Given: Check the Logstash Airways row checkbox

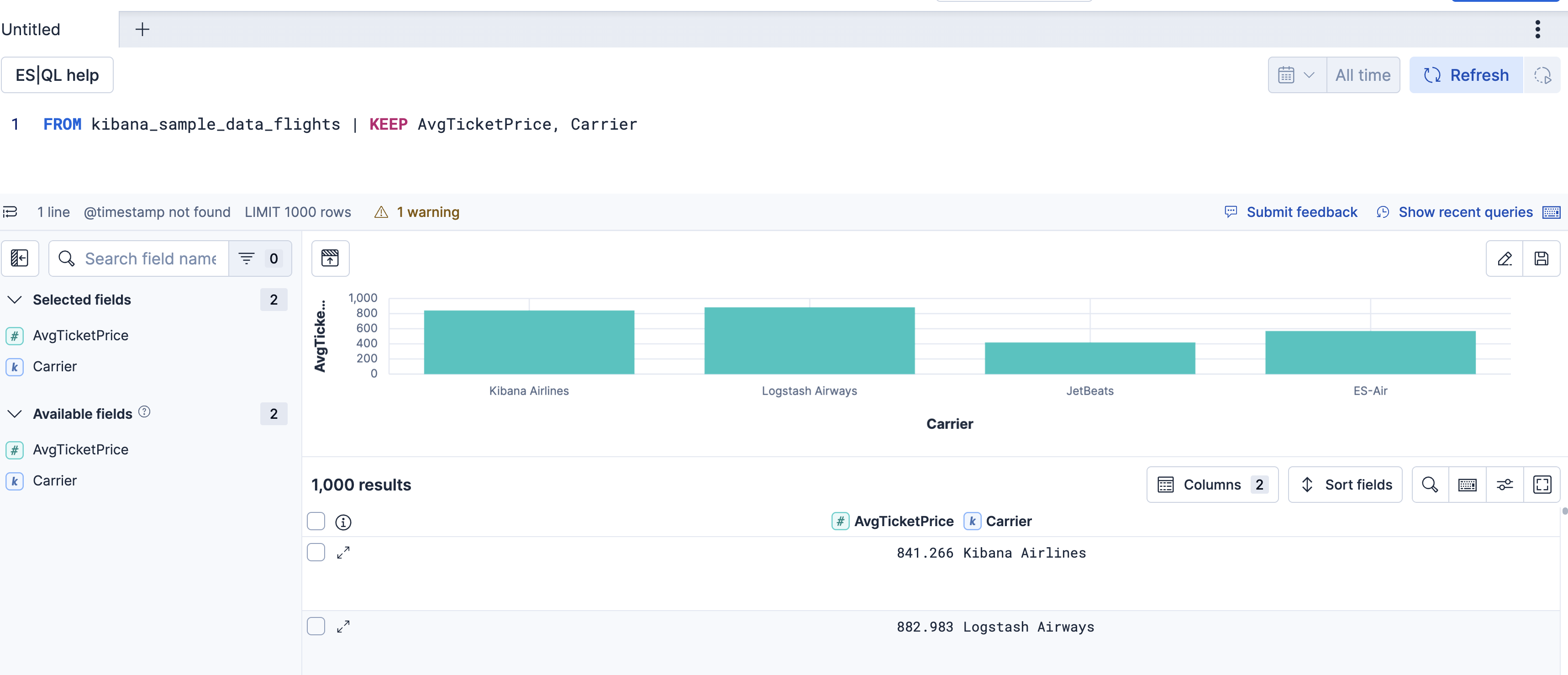Looking at the screenshot, I should [316, 626].
